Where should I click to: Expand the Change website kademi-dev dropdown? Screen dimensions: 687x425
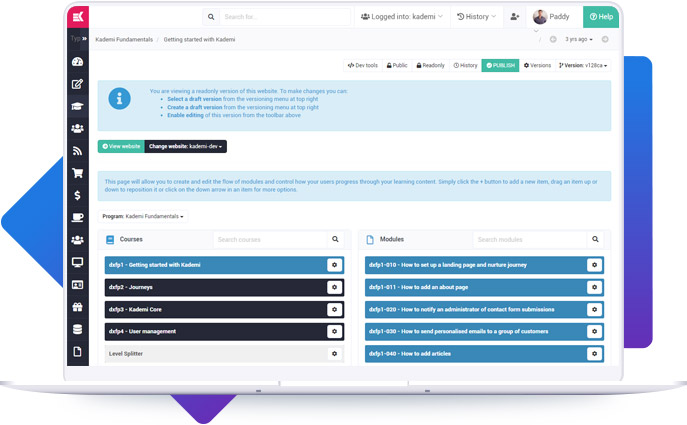185,146
